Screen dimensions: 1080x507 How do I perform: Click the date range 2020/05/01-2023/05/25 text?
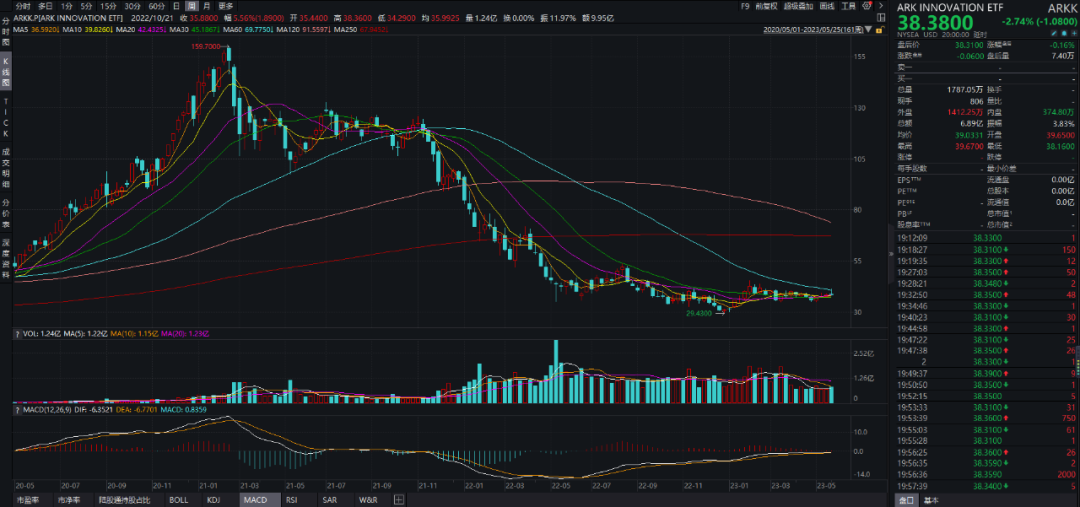813,30
